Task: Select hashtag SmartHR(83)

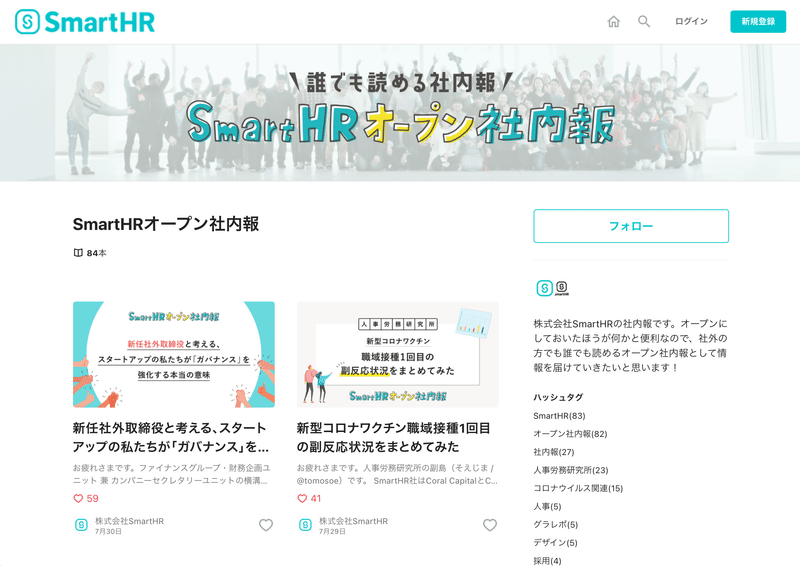Action: (559, 416)
